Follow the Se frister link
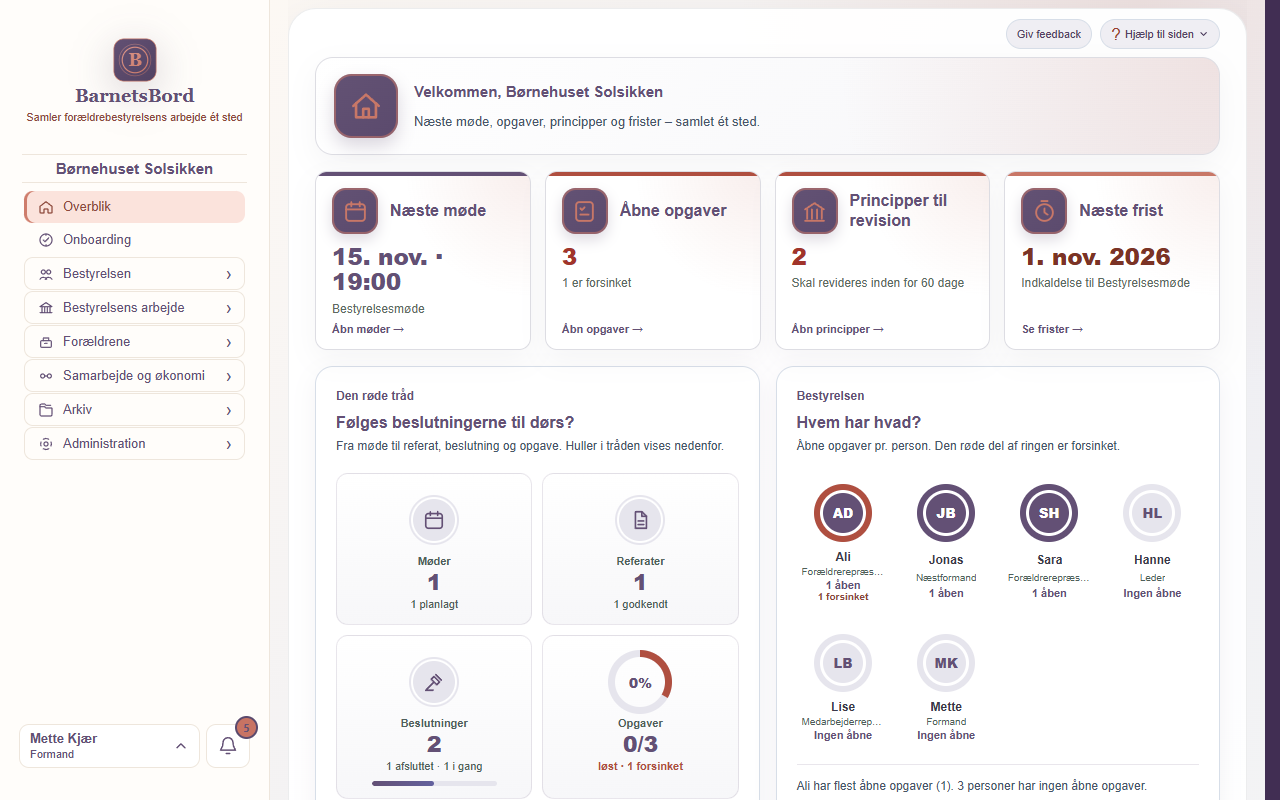The image size is (1280, 800). [1052, 329]
